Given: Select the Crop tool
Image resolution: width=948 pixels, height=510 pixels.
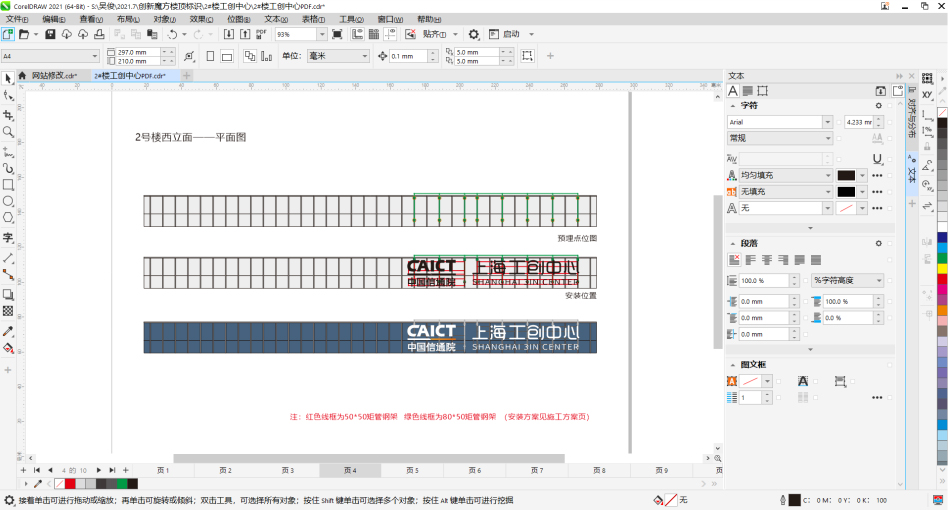Looking at the screenshot, I should point(8,115).
